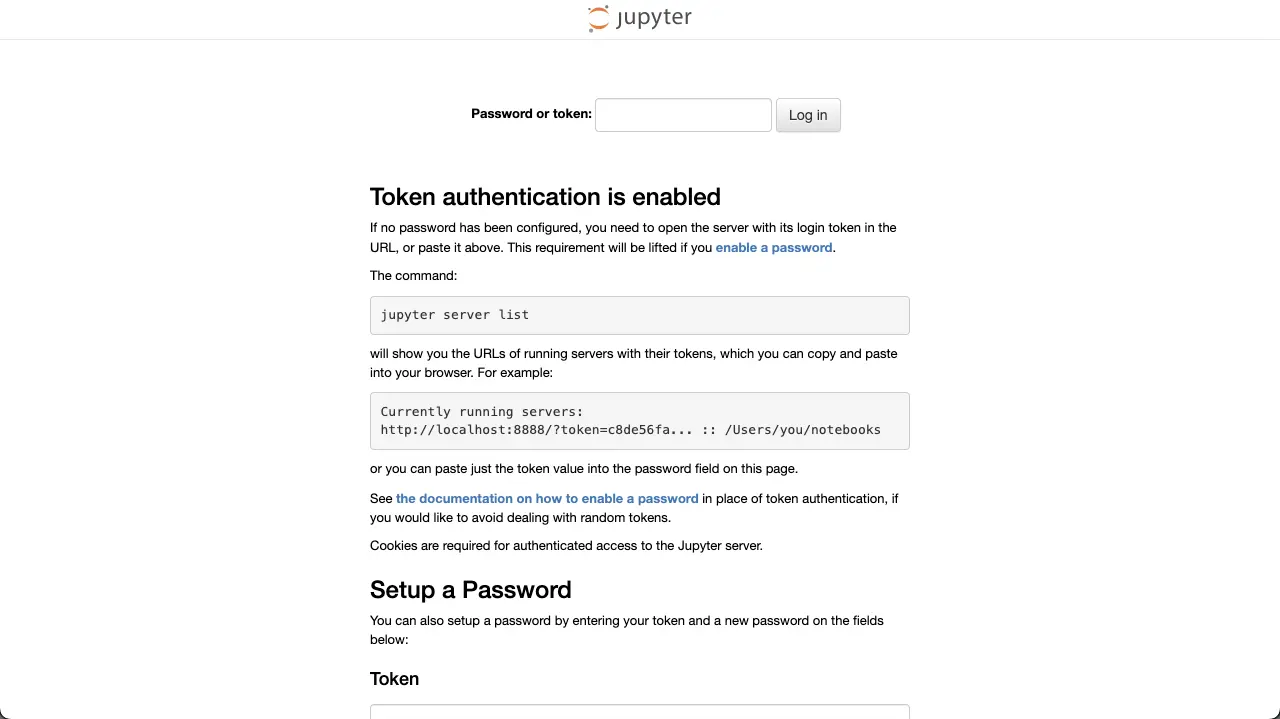This screenshot has width=1280, height=719.
Task: Click the 'Token' subheading
Action: pos(394,679)
